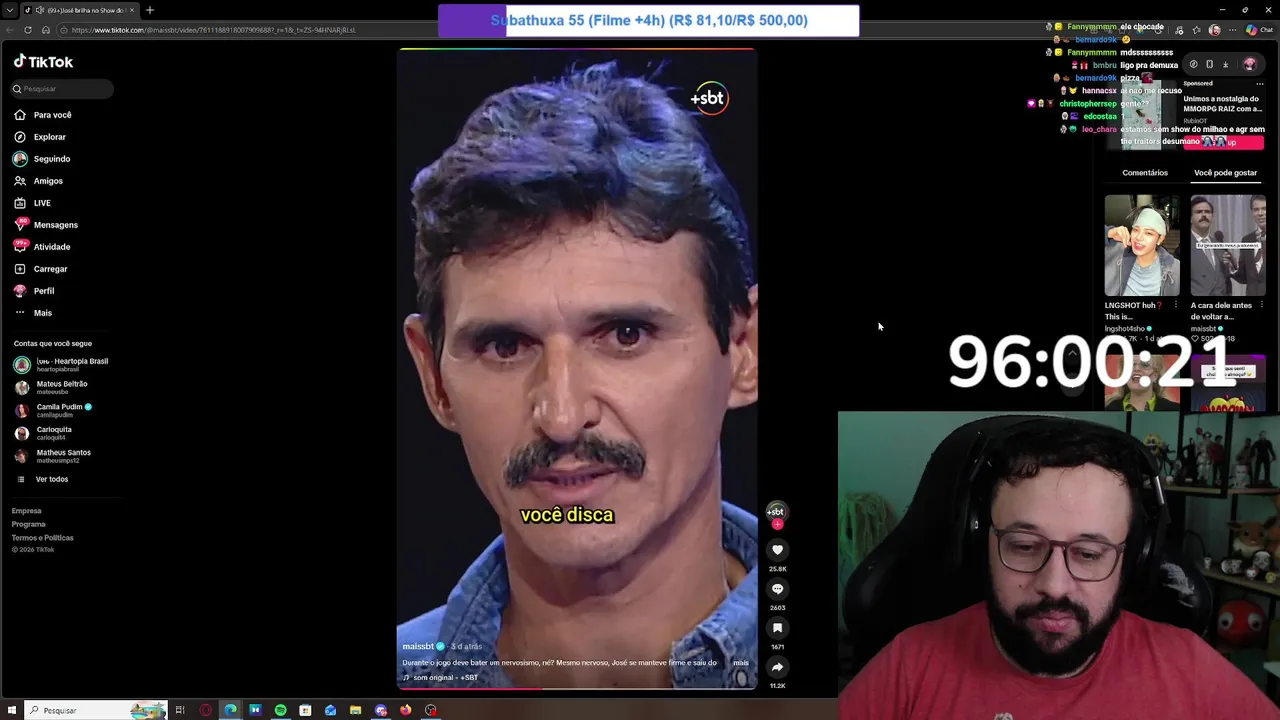This screenshot has height=720, width=1280.
Task: Open Carioquita followed account
Action: (43, 433)
